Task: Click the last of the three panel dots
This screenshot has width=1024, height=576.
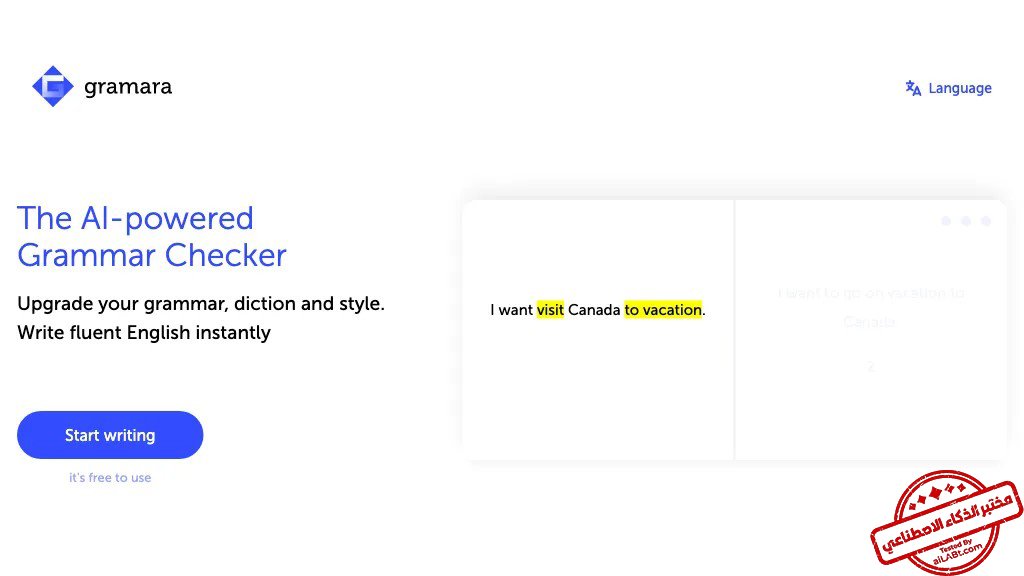Action: [986, 221]
